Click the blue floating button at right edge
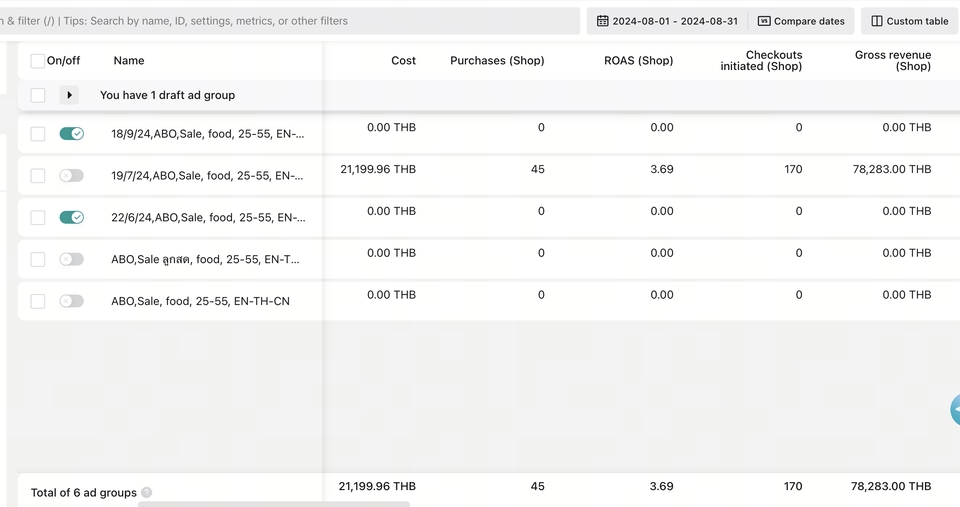This screenshot has height=507, width=960. 955,410
